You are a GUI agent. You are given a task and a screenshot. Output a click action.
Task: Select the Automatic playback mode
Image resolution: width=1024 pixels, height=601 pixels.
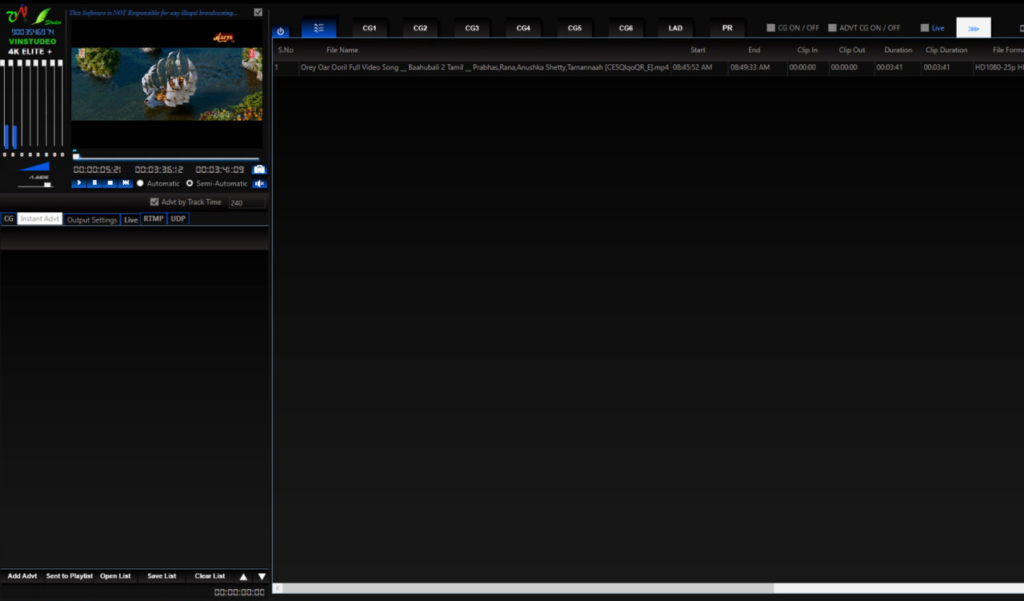tap(140, 183)
